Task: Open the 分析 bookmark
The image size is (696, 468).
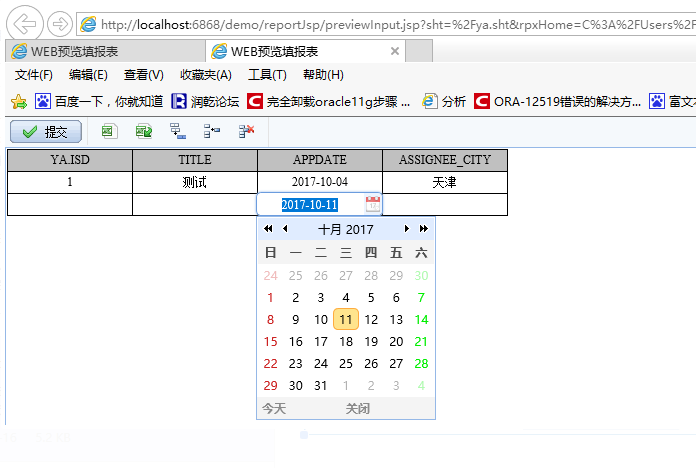Action: 444,102
